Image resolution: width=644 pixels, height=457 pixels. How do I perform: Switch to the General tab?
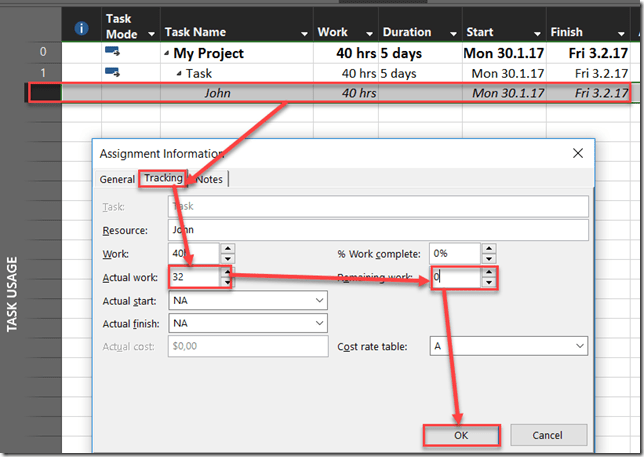click(117, 179)
